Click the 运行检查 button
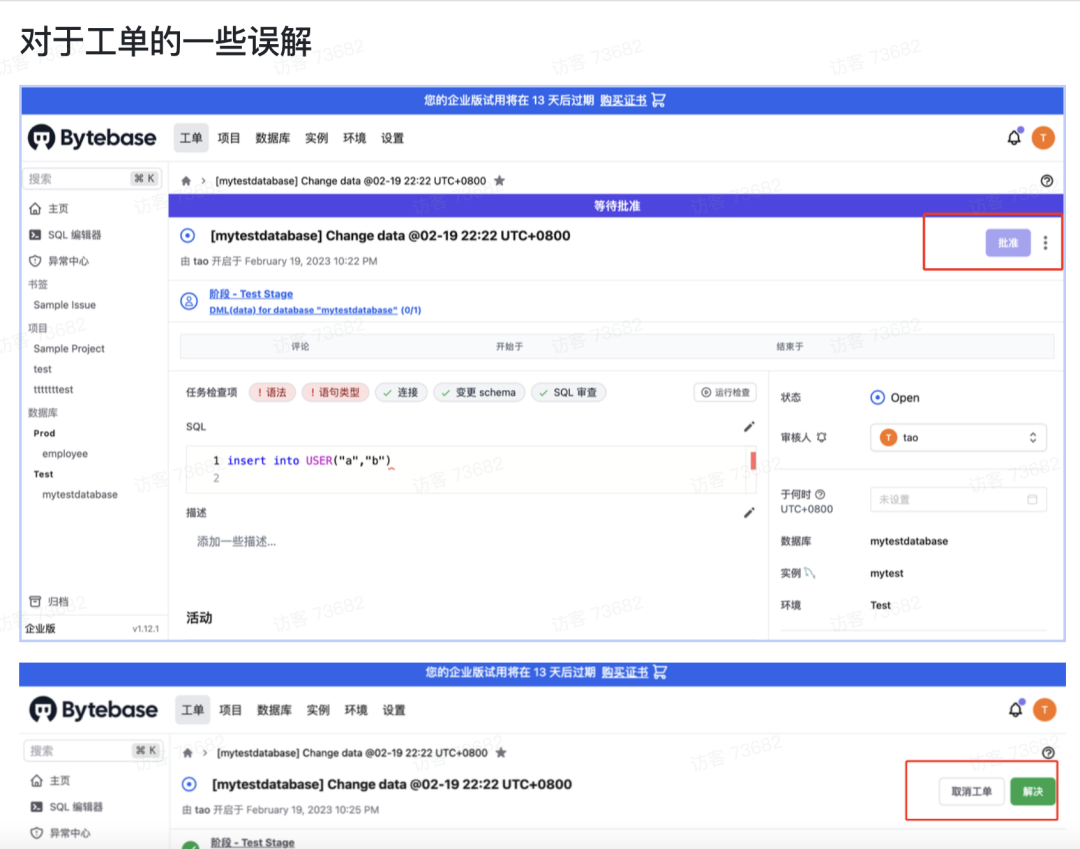Viewport: 1080px width, 849px height. pos(725,392)
